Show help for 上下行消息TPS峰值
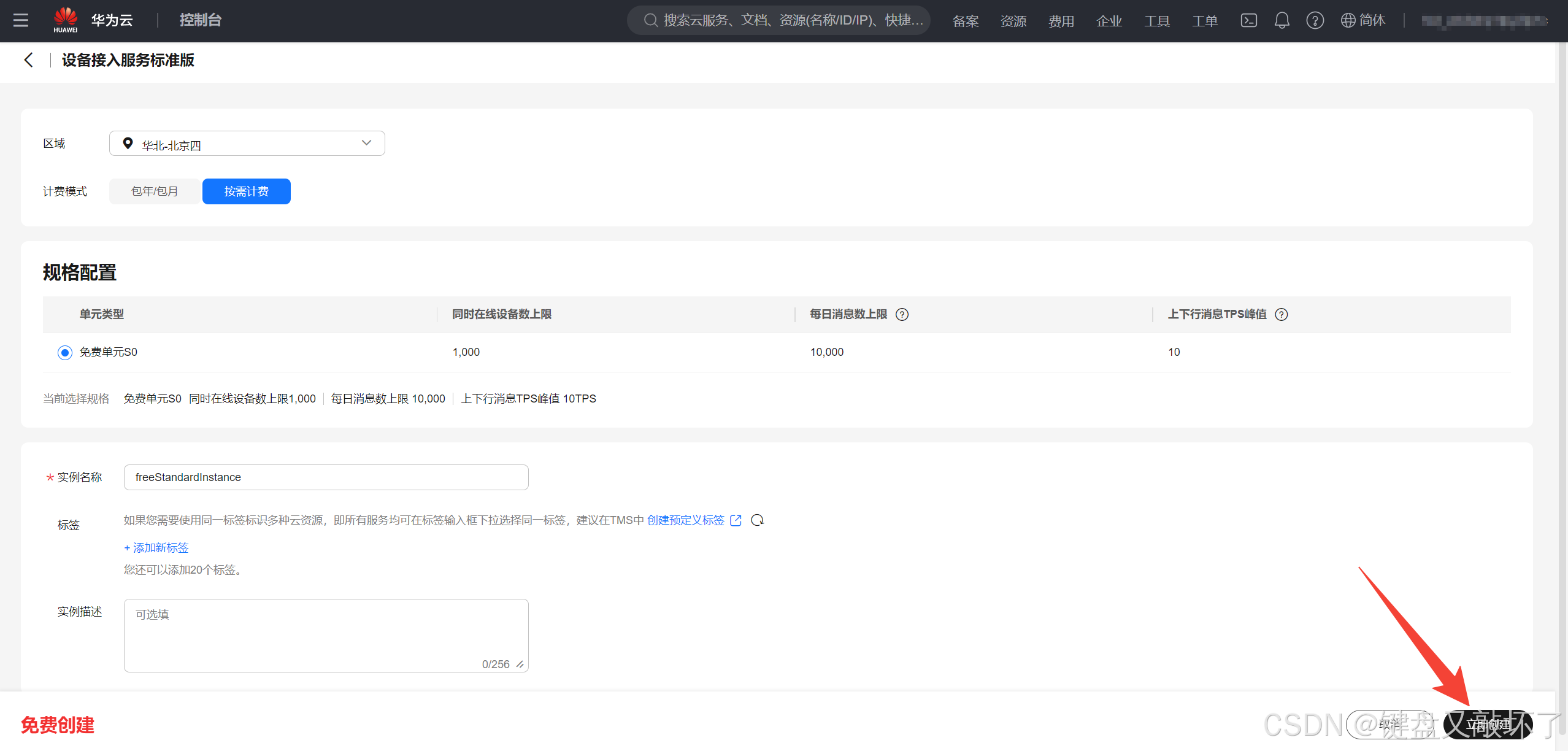 click(1282, 315)
